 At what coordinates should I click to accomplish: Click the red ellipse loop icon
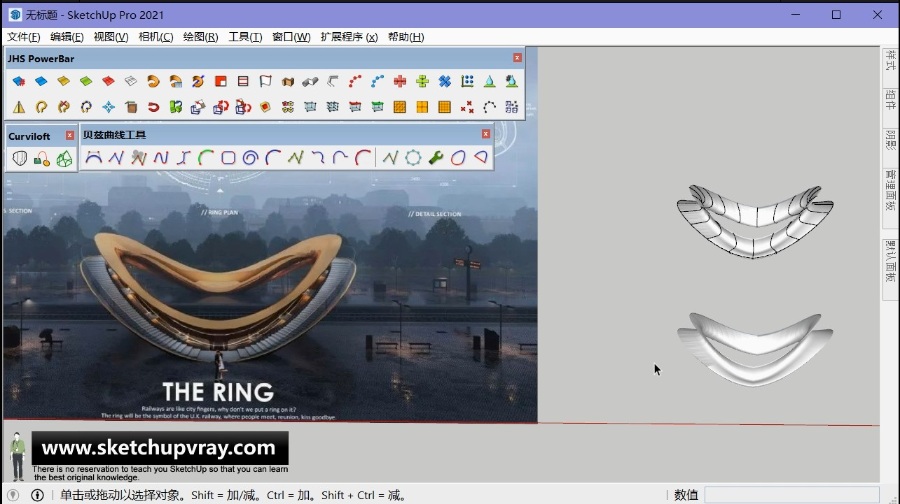(458, 157)
